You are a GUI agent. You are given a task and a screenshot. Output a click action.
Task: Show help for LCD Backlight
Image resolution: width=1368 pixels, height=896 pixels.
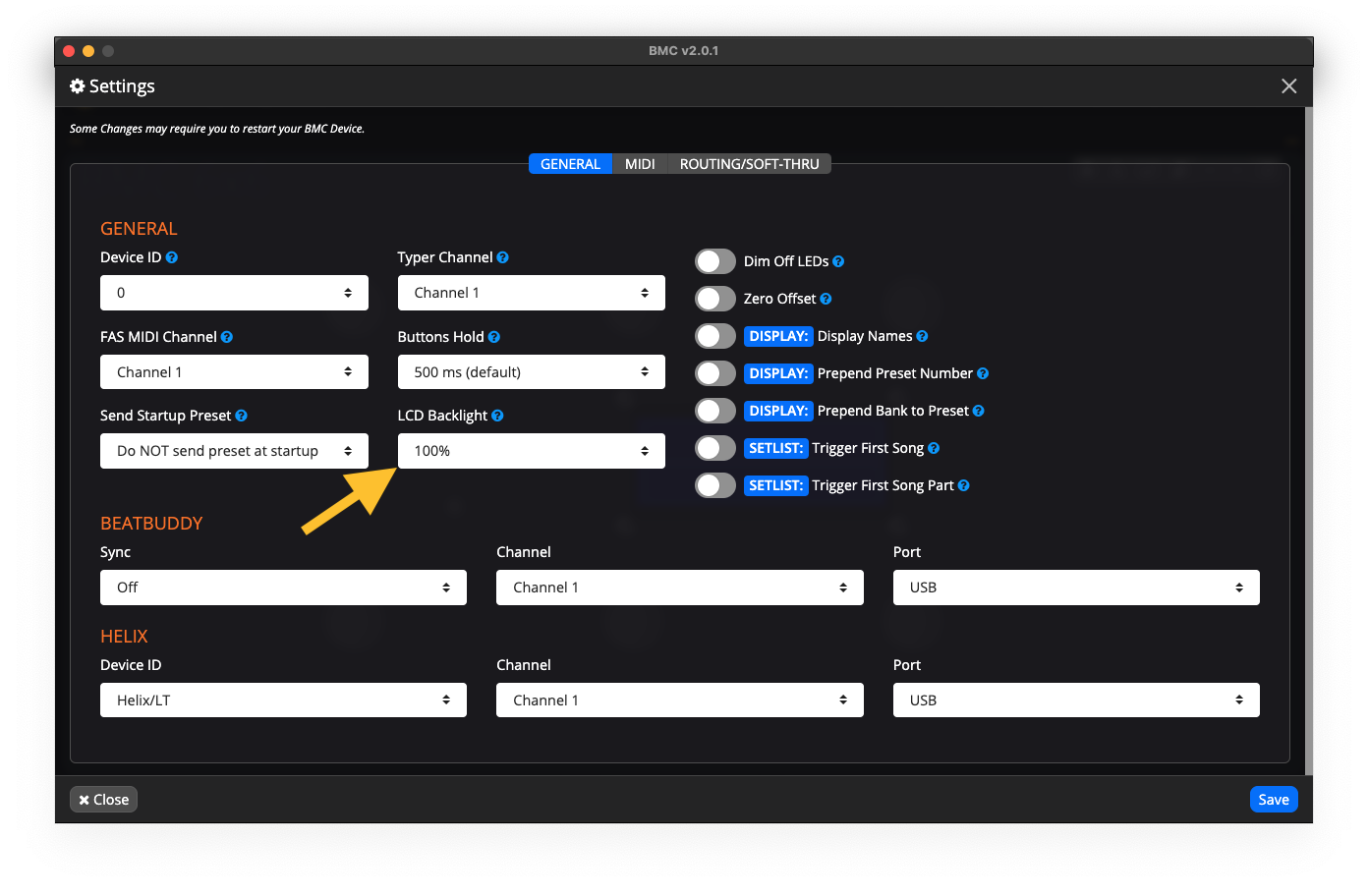coord(497,416)
